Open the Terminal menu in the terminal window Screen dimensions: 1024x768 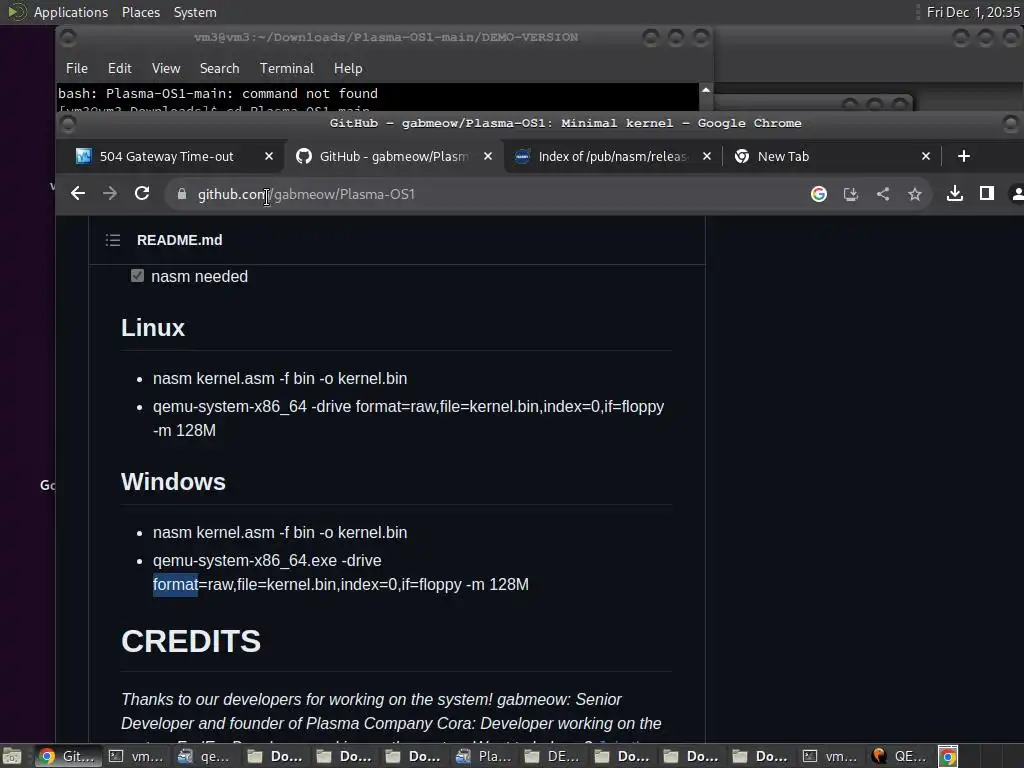coord(287,68)
